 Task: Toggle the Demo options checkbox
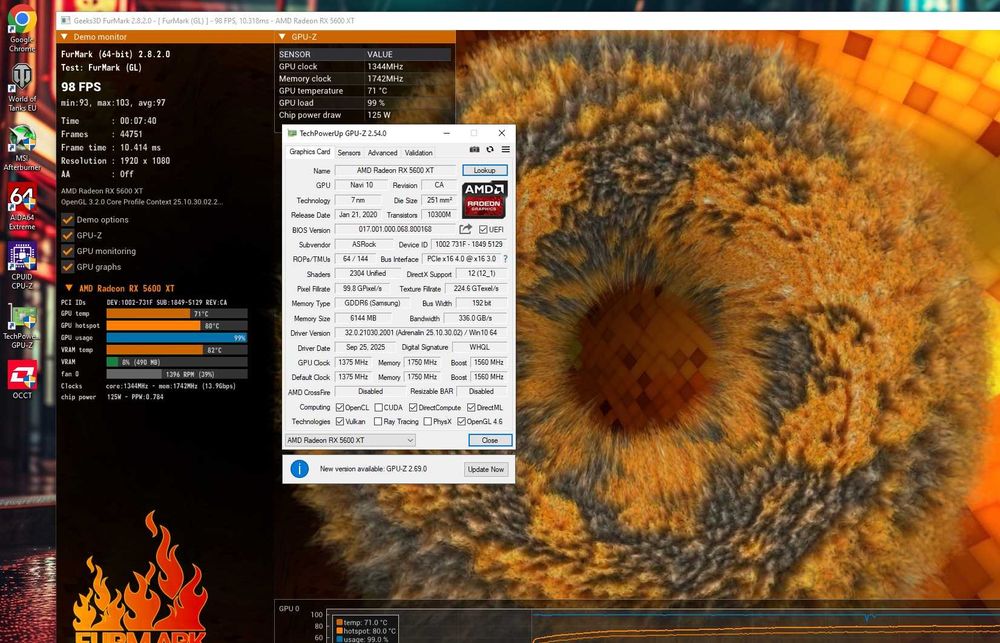(67, 219)
